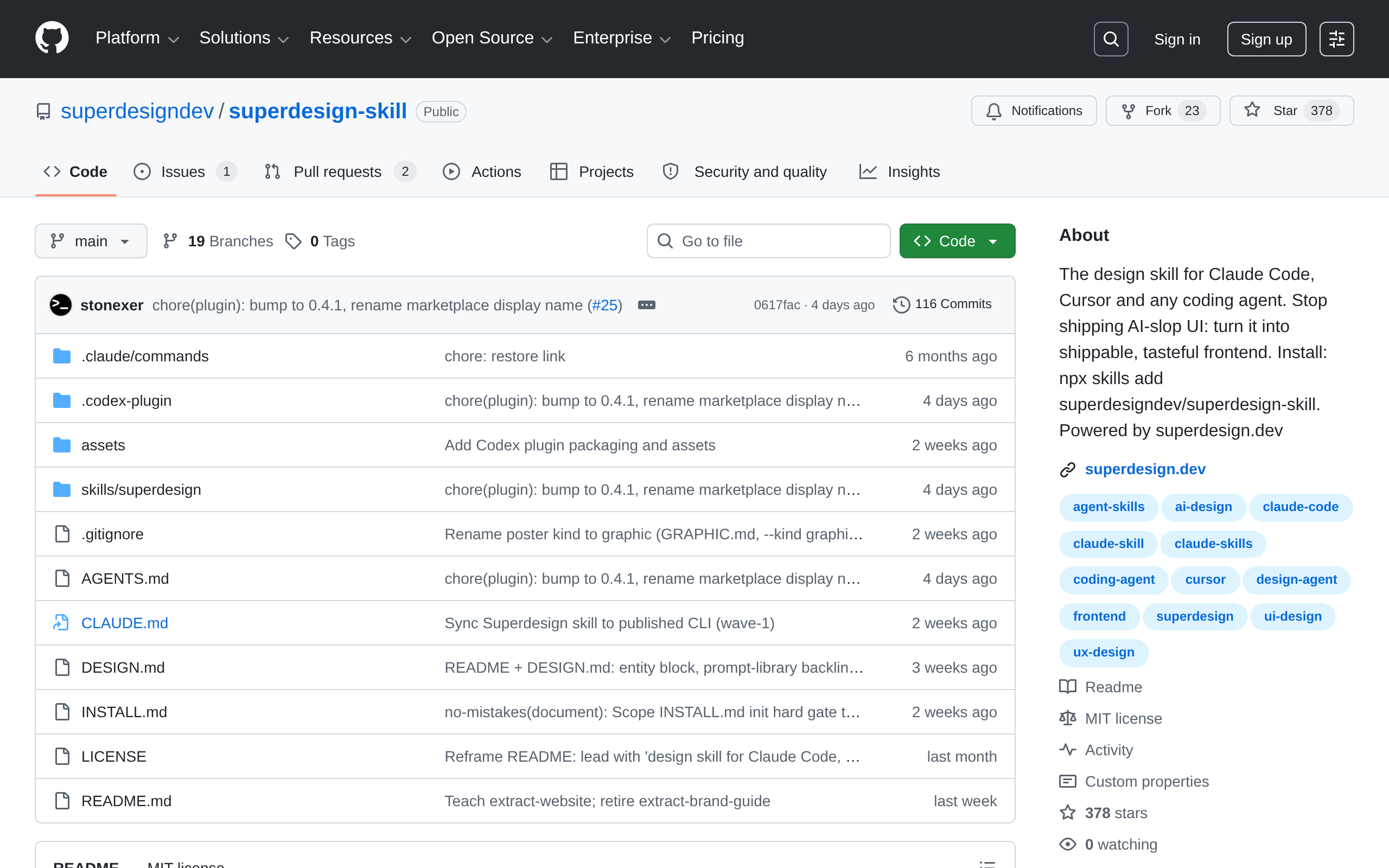Click the .codex-plugin folder icon
Viewport: 1389px width, 868px height.
(x=62, y=401)
